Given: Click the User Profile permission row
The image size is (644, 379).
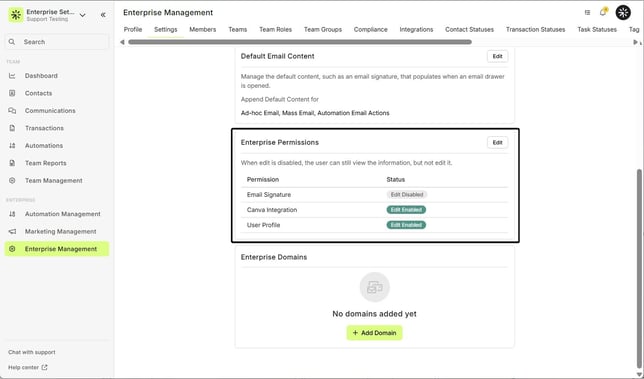Looking at the screenshot, I should coord(374,225).
